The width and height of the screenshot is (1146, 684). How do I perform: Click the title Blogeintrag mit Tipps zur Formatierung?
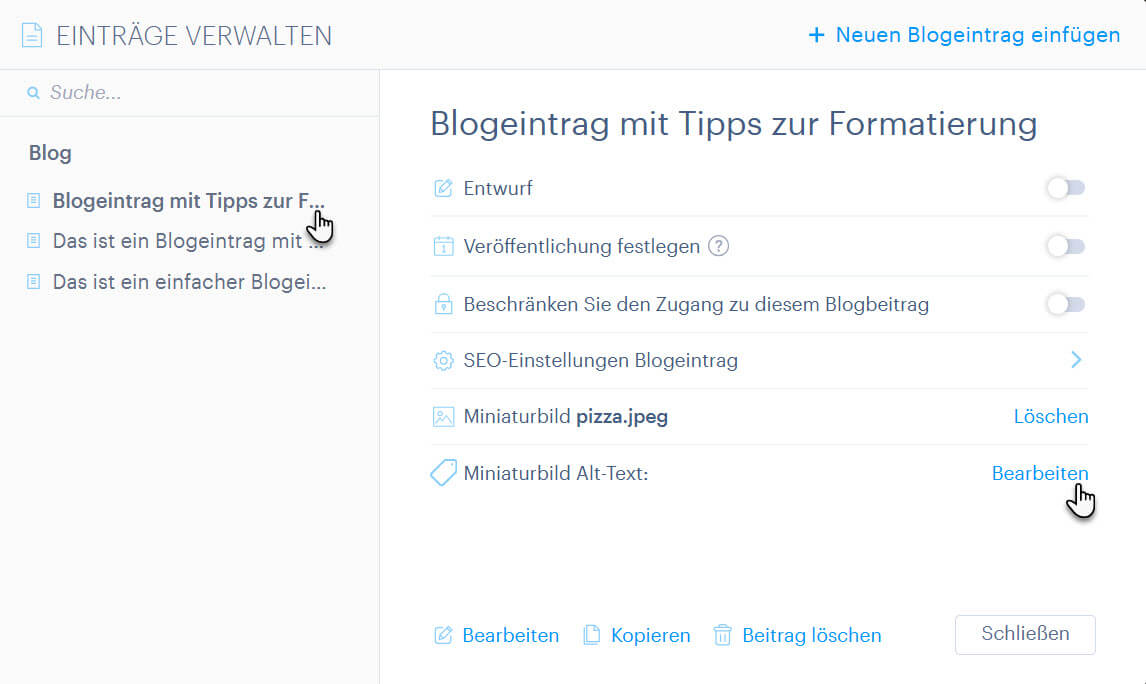point(734,124)
